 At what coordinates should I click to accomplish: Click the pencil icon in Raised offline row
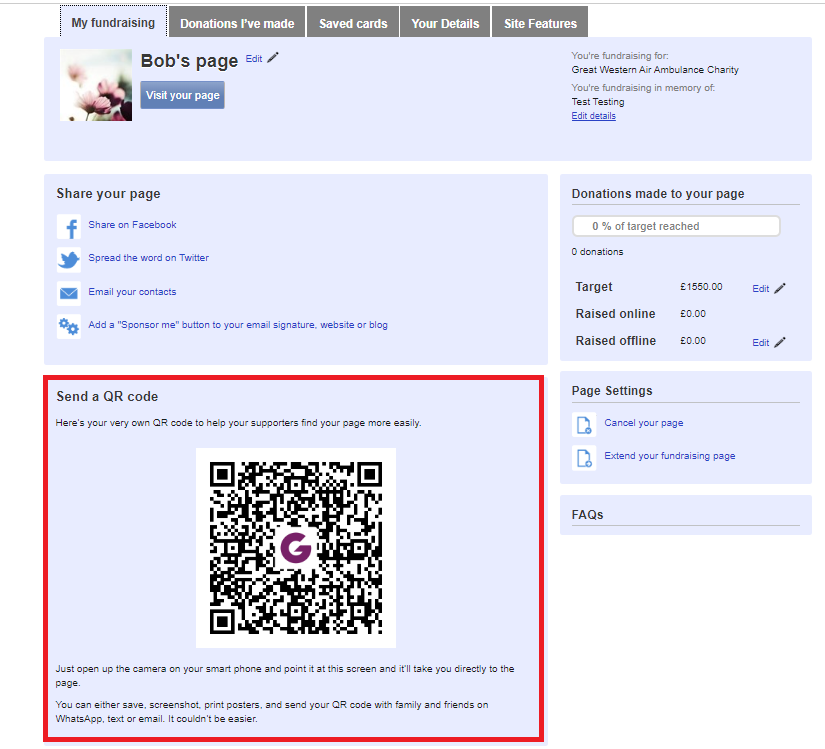point(780,342)
